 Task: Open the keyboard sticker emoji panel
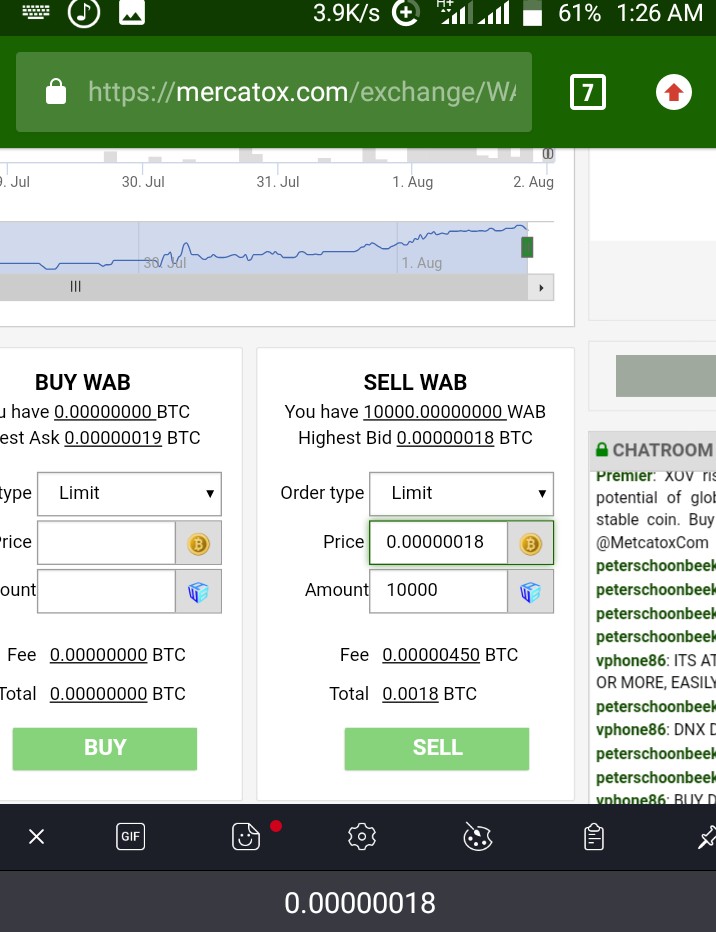coord(246,837)
